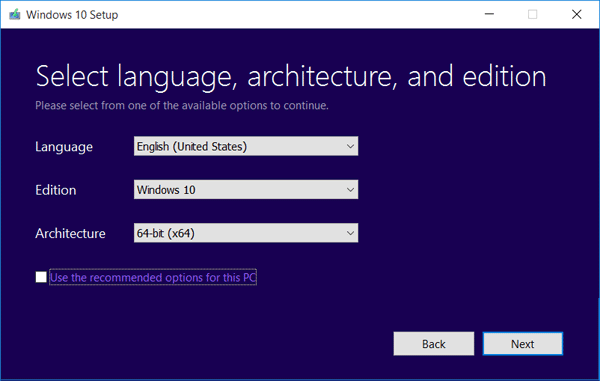Screen dimensions: 600x381
Task: Click the 'Architecture' field label
Action: [x=70, y=233]
